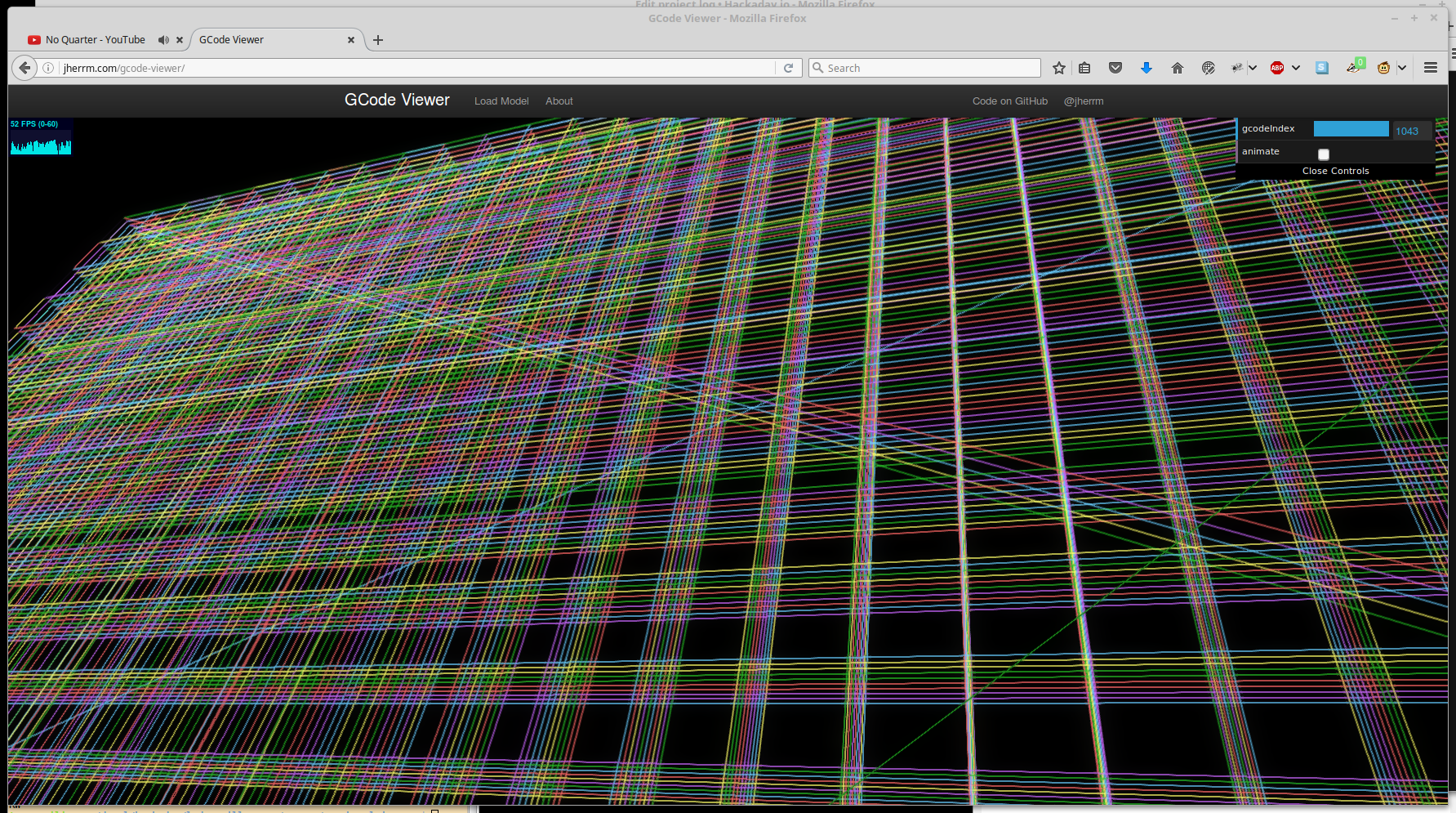
Task: Open the About menu item
Action: click(x=559, y=101)
